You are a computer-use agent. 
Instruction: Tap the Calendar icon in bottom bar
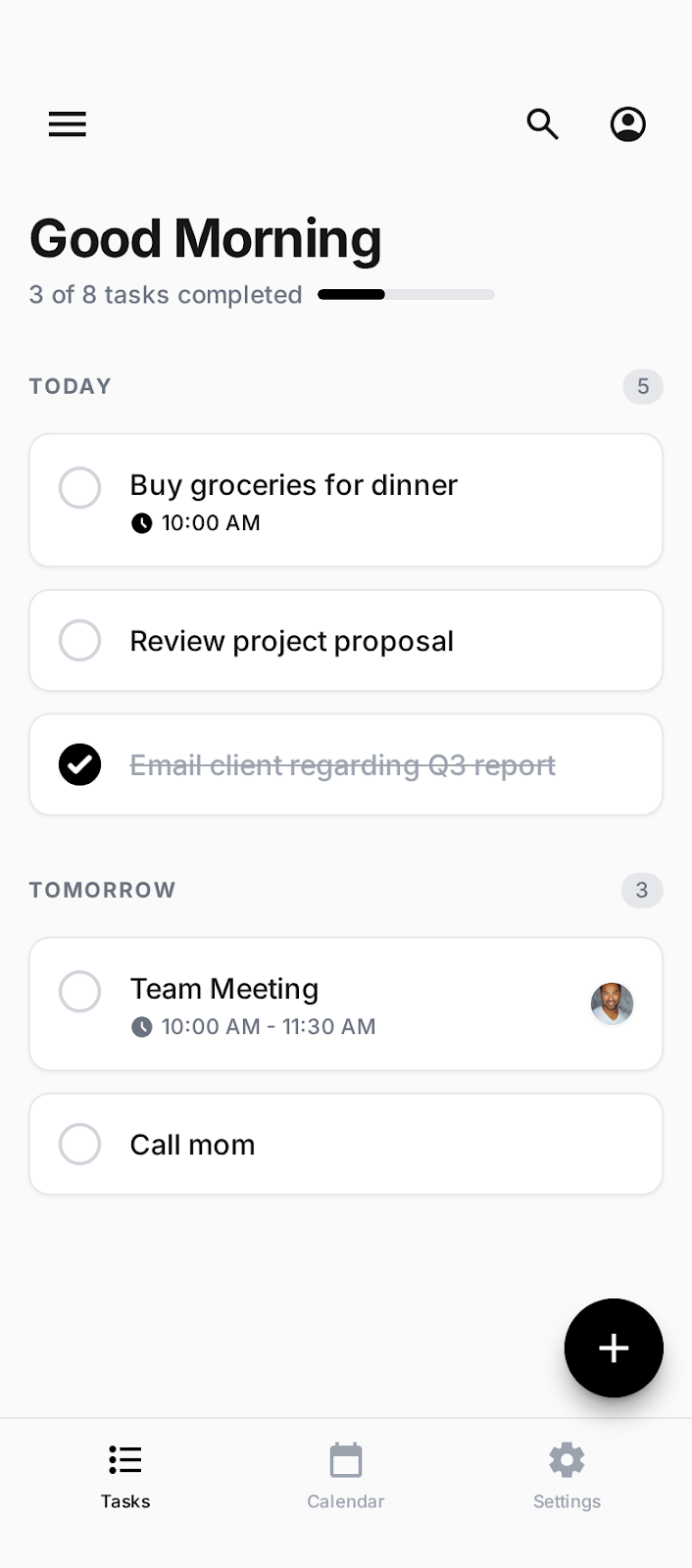pyautogui.click(x=346, y=1460)
